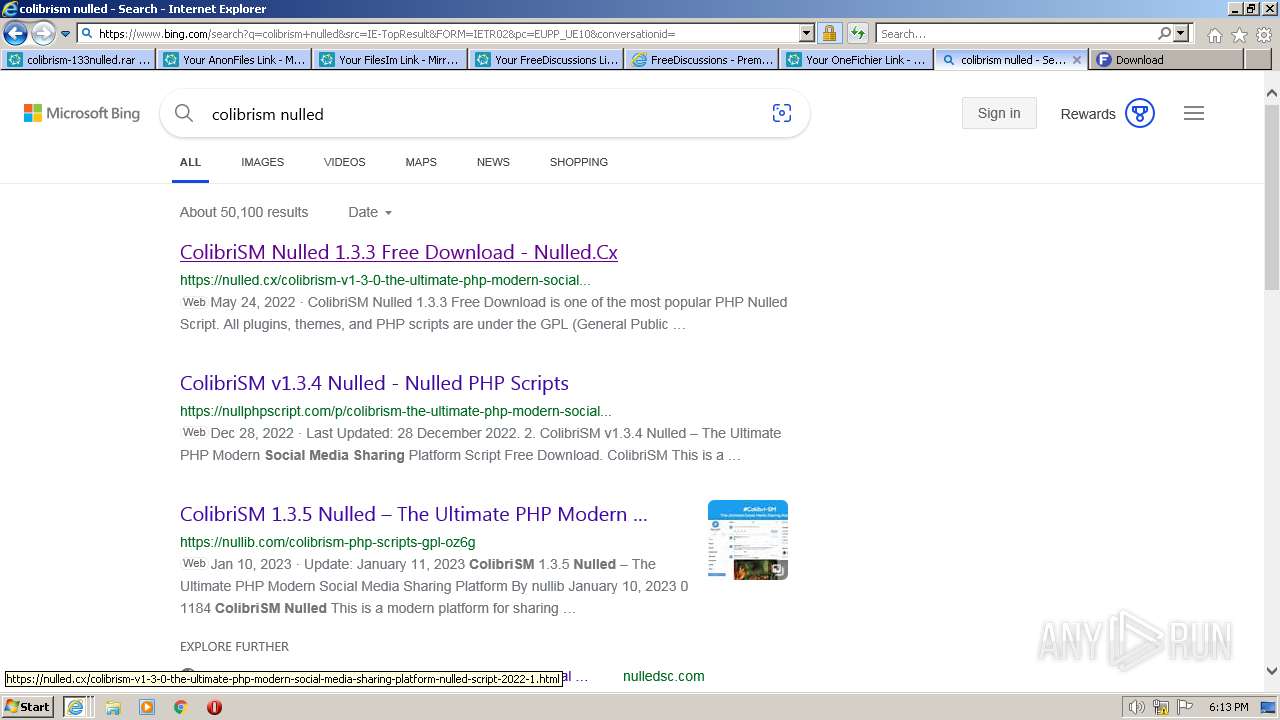Open the IE Favorites star icon
Viewport: 1280px width, 720px height.
click(x=1239, y=35)
